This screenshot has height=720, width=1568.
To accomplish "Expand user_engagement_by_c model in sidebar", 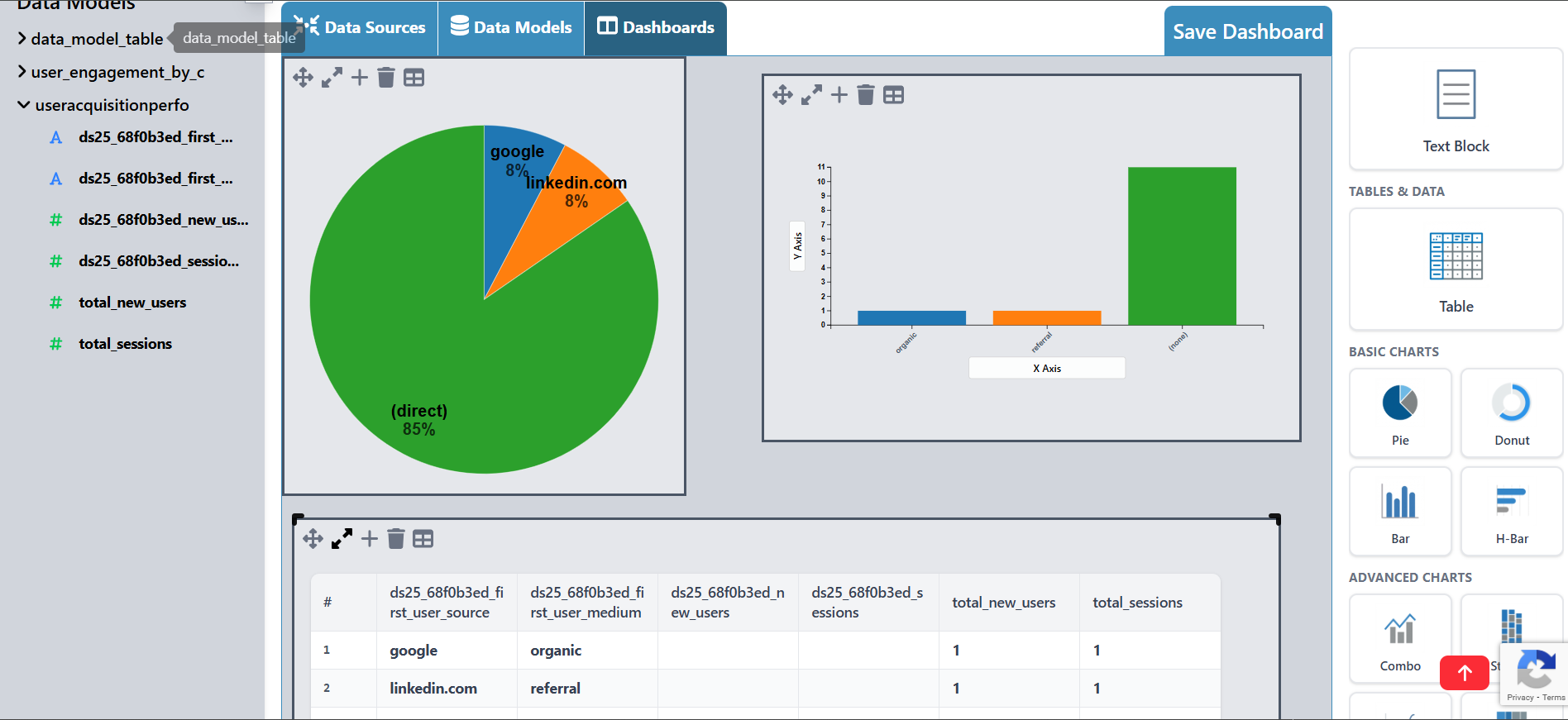I will click(22, 72).
